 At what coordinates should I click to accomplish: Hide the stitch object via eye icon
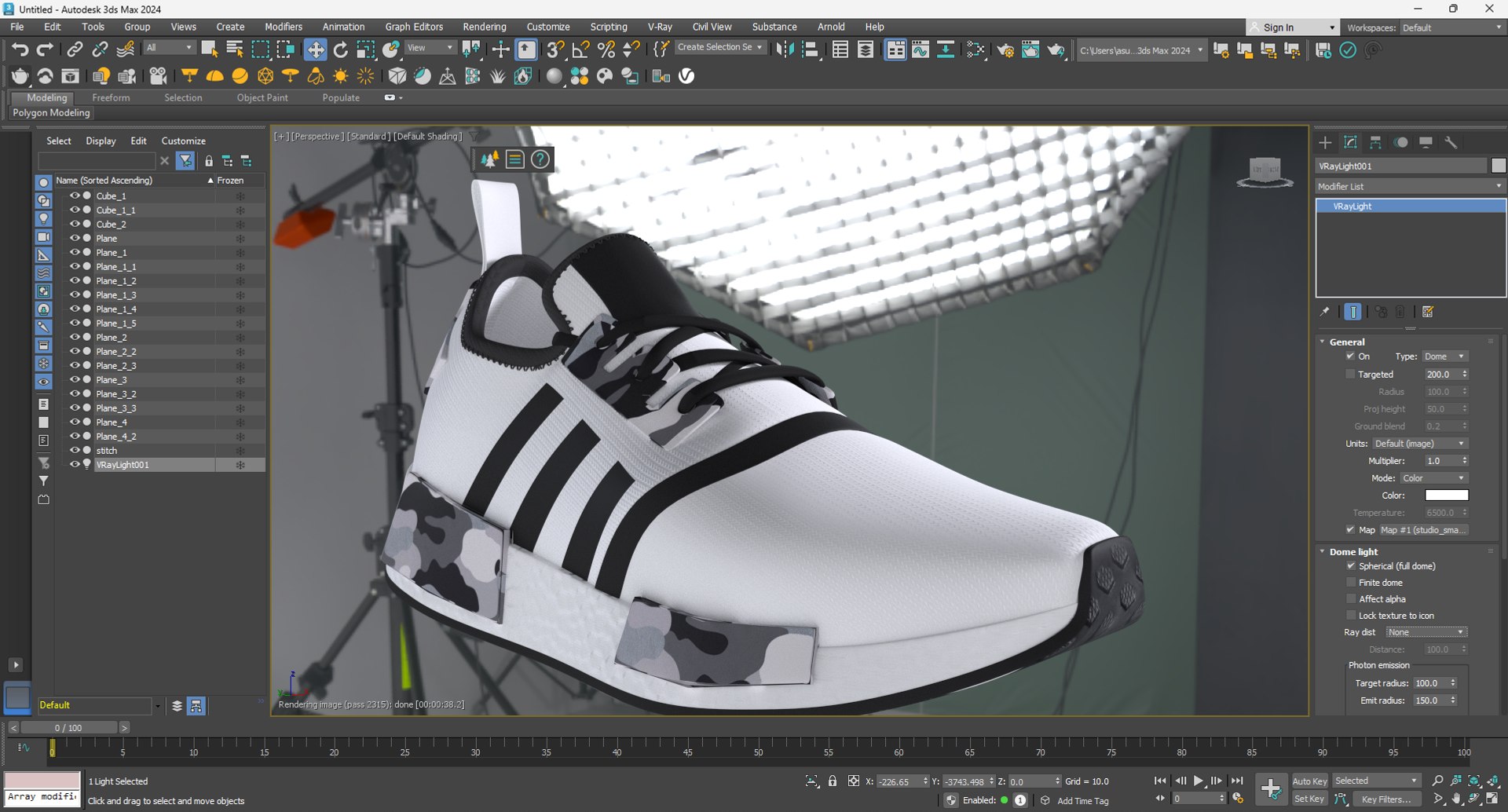pyautogui.click(x=75, y=451)
